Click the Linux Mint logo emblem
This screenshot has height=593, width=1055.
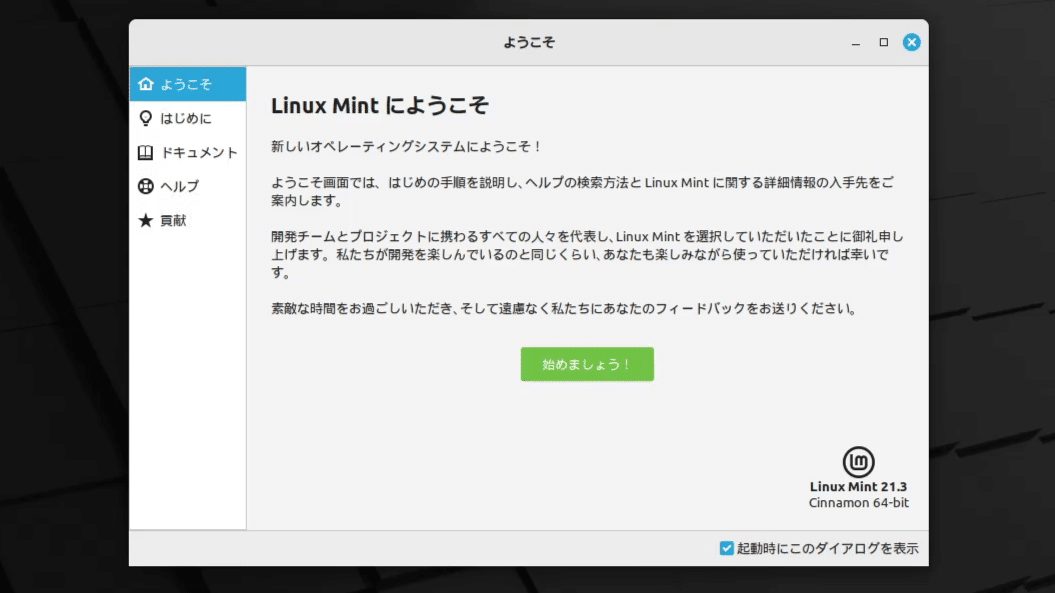click(x=859, y=462)
